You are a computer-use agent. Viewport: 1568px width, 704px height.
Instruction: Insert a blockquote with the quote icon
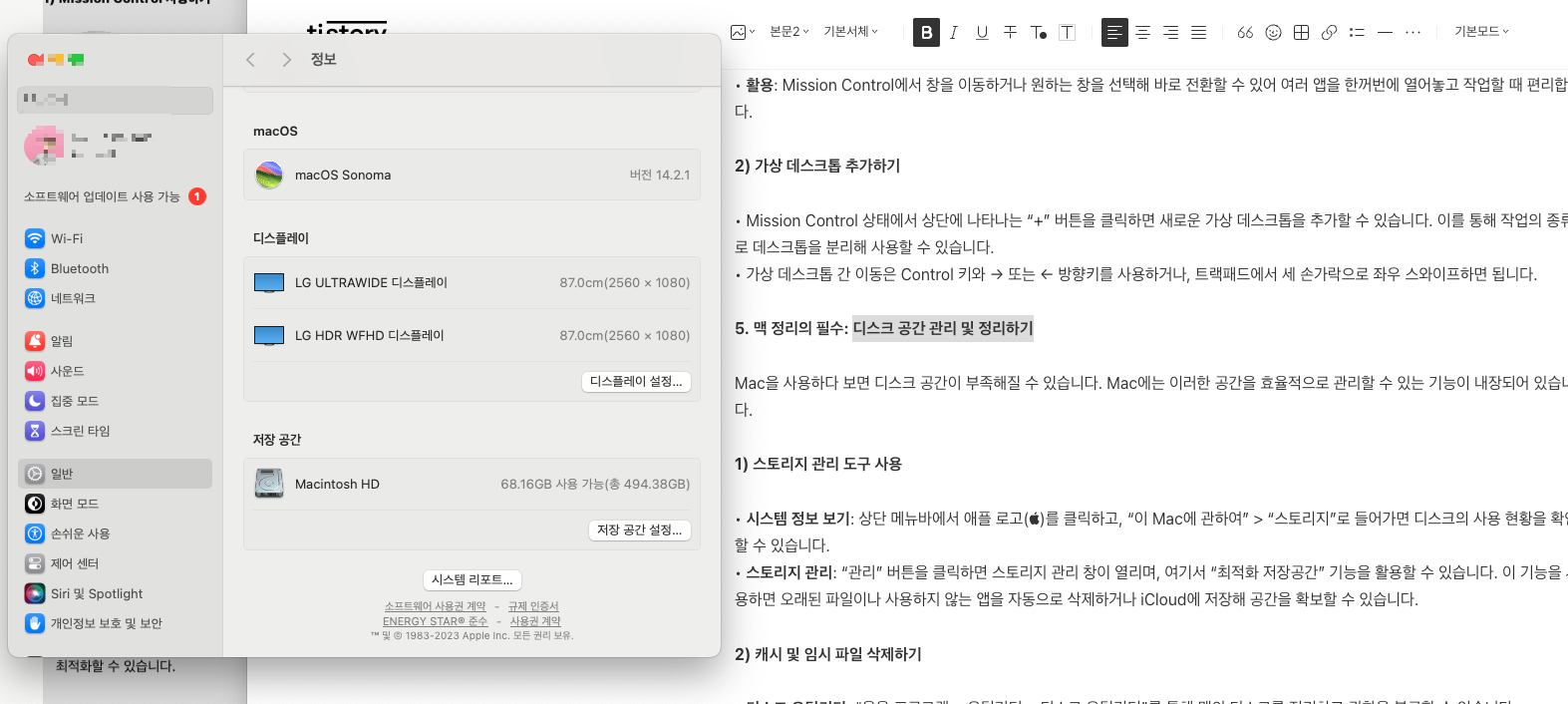[1245, 33]
